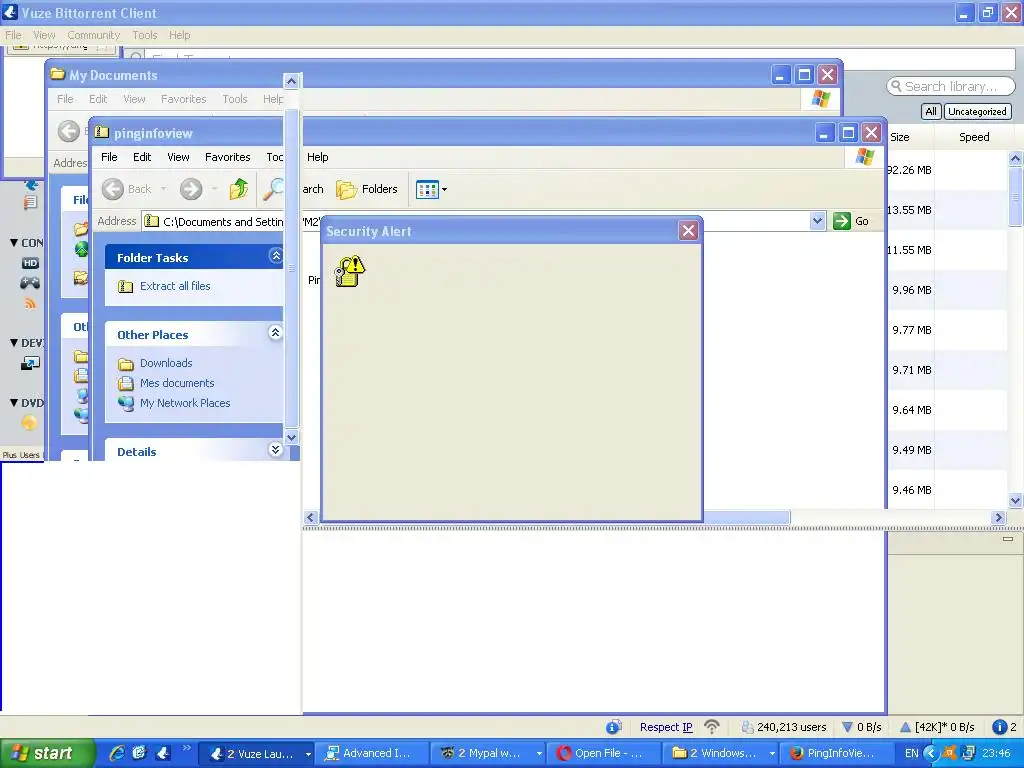The image size is (1024, 768).
Task: Switch to Open File Opera taskbar item
Action: point(603,754)
